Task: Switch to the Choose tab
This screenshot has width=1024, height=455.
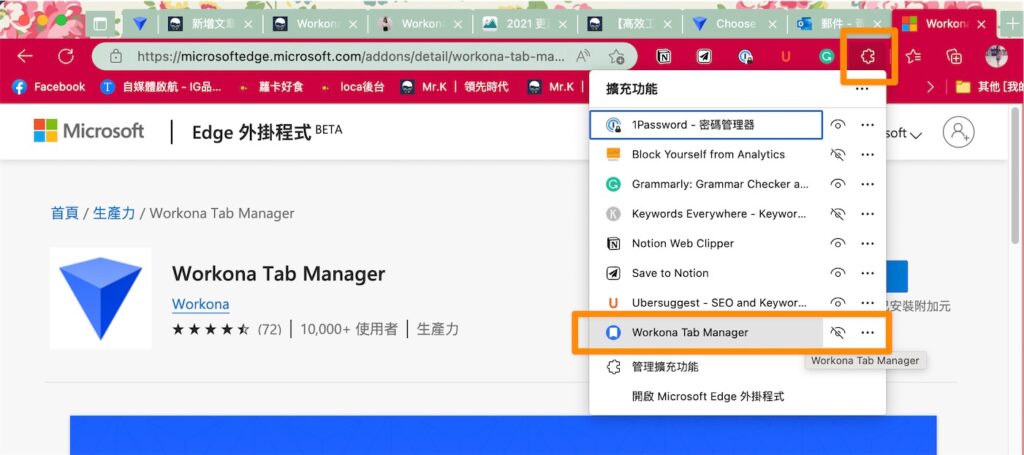Action: coord(735,24)
